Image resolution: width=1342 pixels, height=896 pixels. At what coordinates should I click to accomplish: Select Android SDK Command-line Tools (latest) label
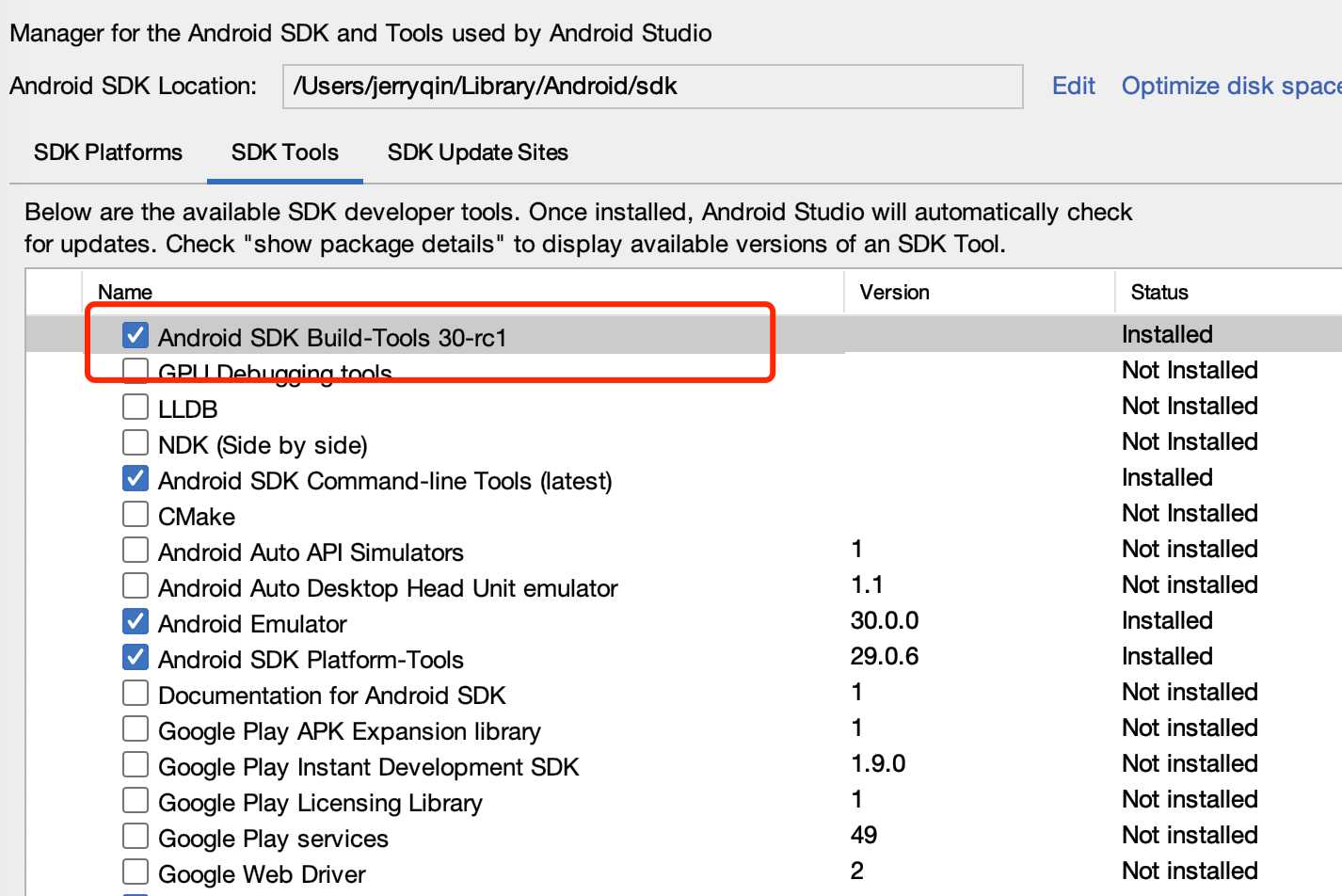click(385, 481)
